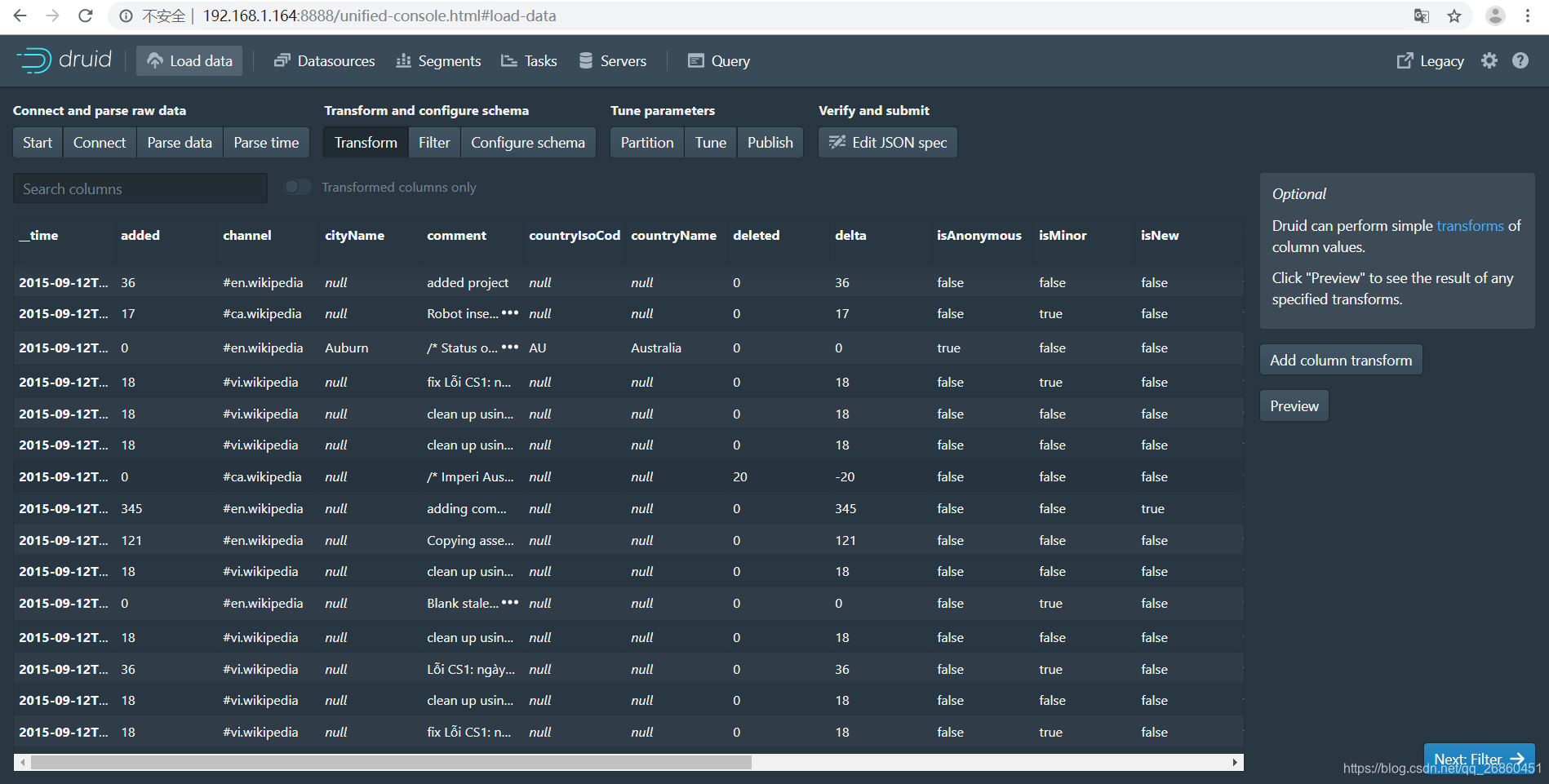Click the 'Copying asse...' comment cell
The width and height of the screenshot is (1549, 784).
point(470,540)
